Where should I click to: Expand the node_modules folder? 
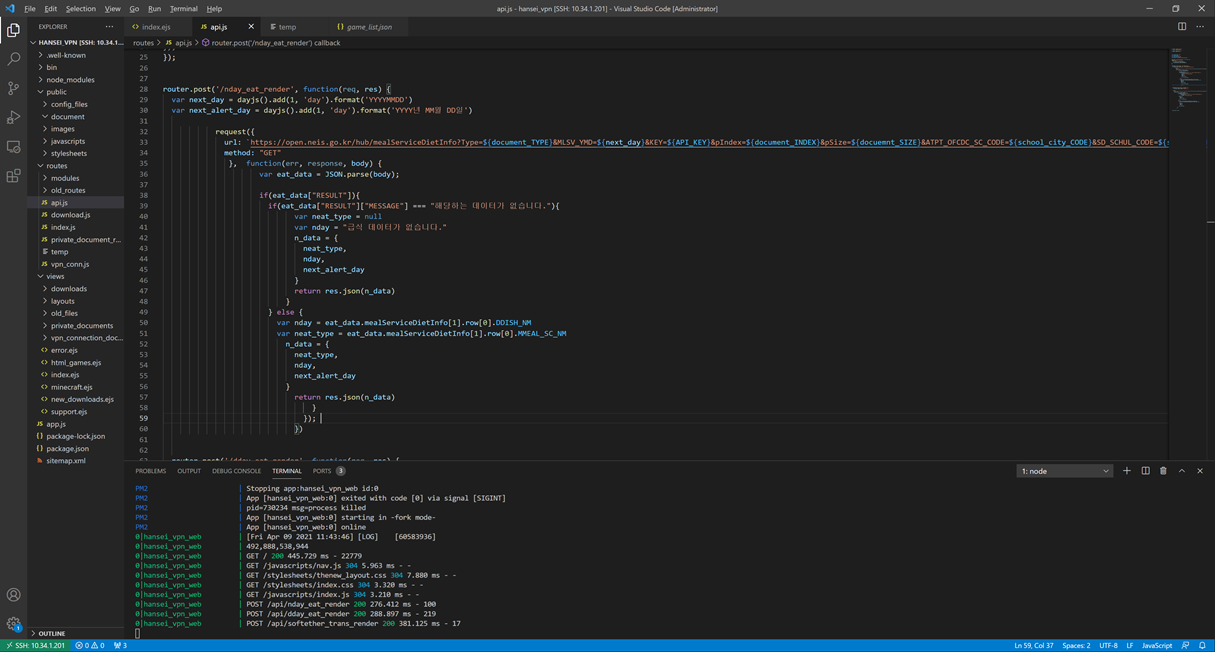(x=70, y=80)
